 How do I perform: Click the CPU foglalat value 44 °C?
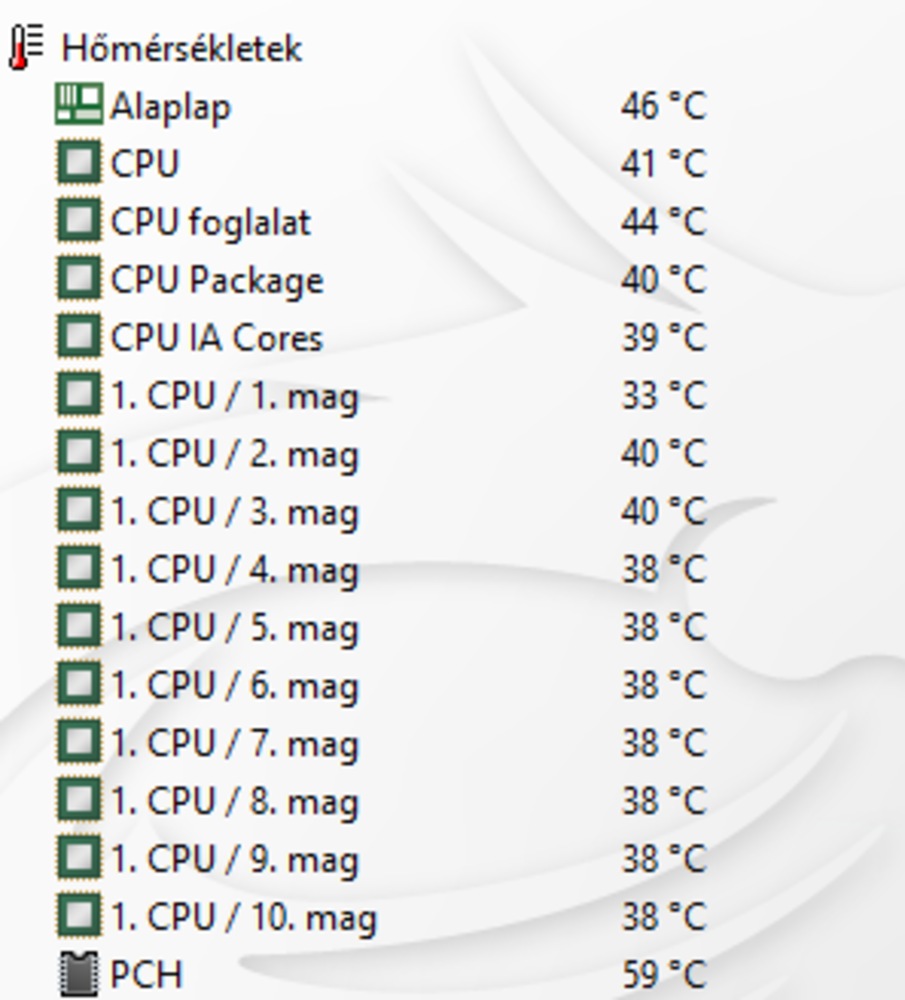point(664,221)
